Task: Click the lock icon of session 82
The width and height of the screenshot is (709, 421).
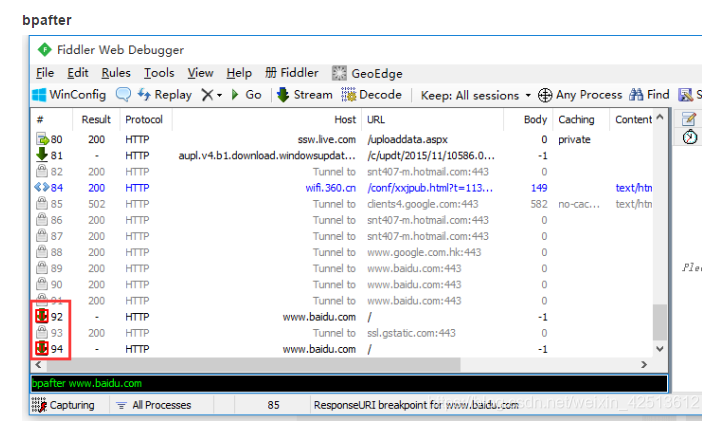Action: pos(42,171)
